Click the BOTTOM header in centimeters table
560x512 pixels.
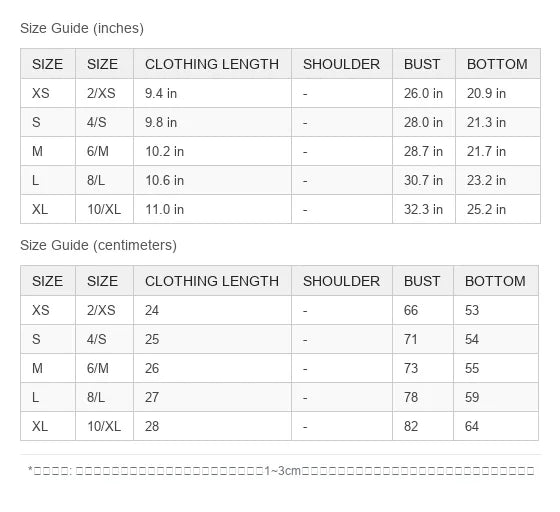495,281
